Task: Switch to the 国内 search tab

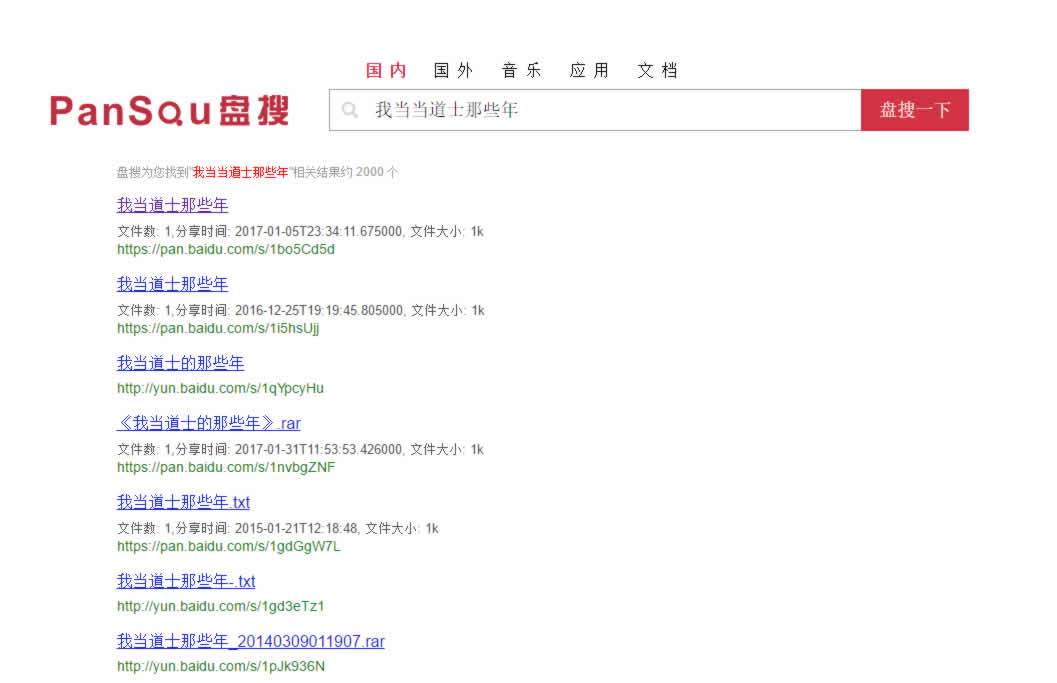Action: click(386, 71)
